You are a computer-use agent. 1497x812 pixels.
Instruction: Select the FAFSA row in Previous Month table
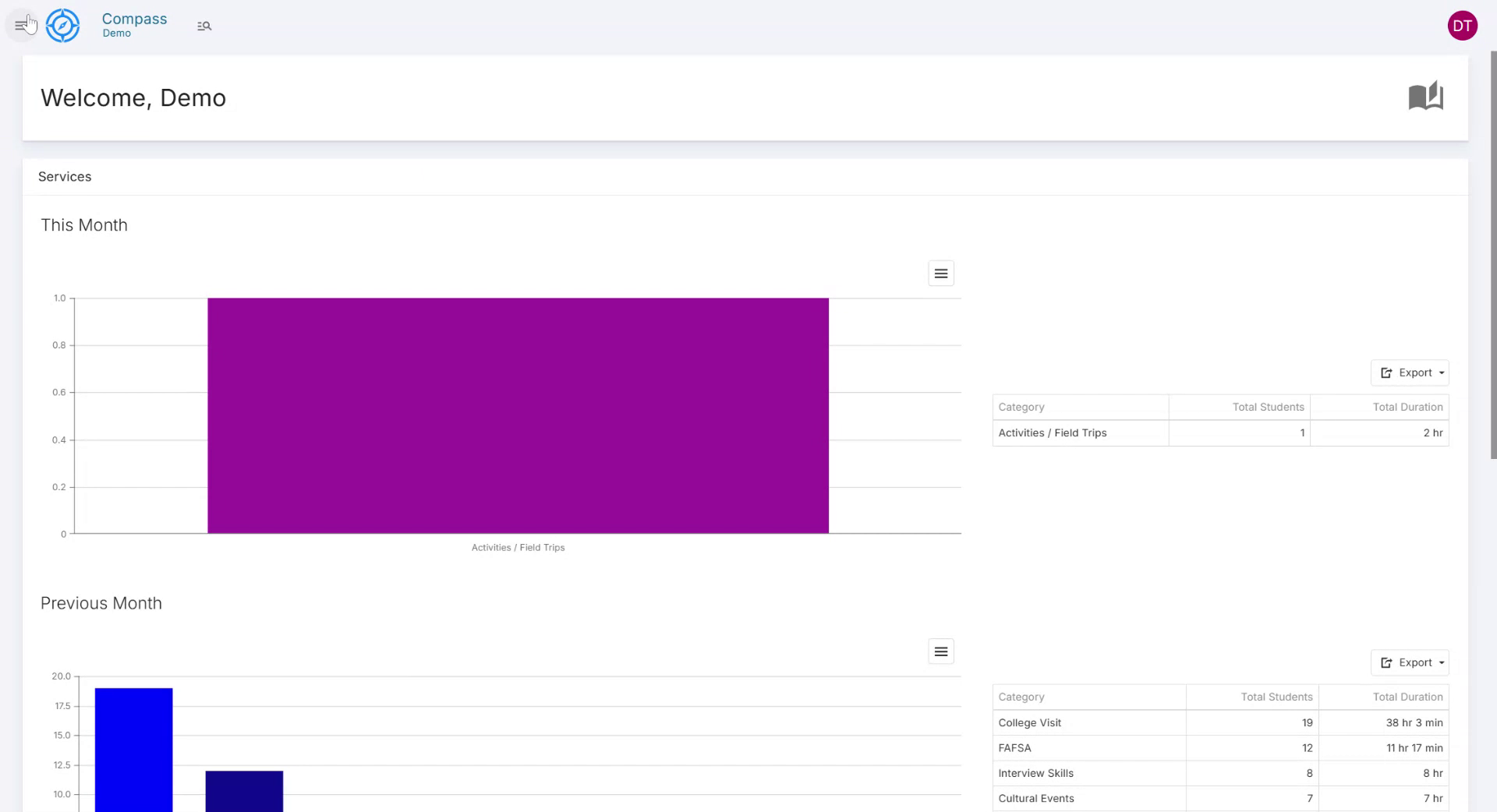1014,748
